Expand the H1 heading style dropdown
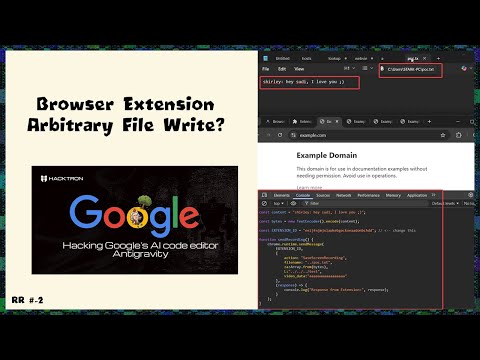Screen dimensions: 480x360 coord(349,68)
